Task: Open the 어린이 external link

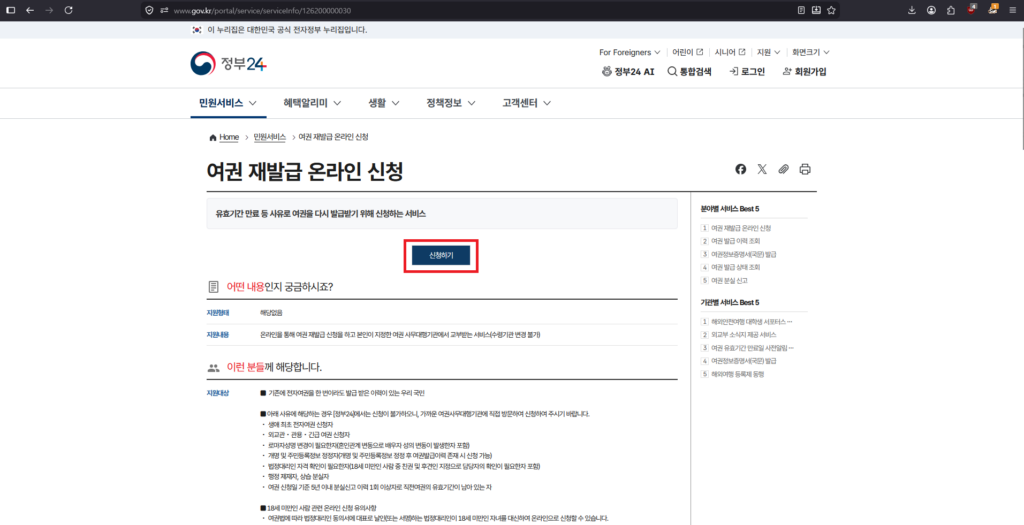Action: tap(688, 52)
